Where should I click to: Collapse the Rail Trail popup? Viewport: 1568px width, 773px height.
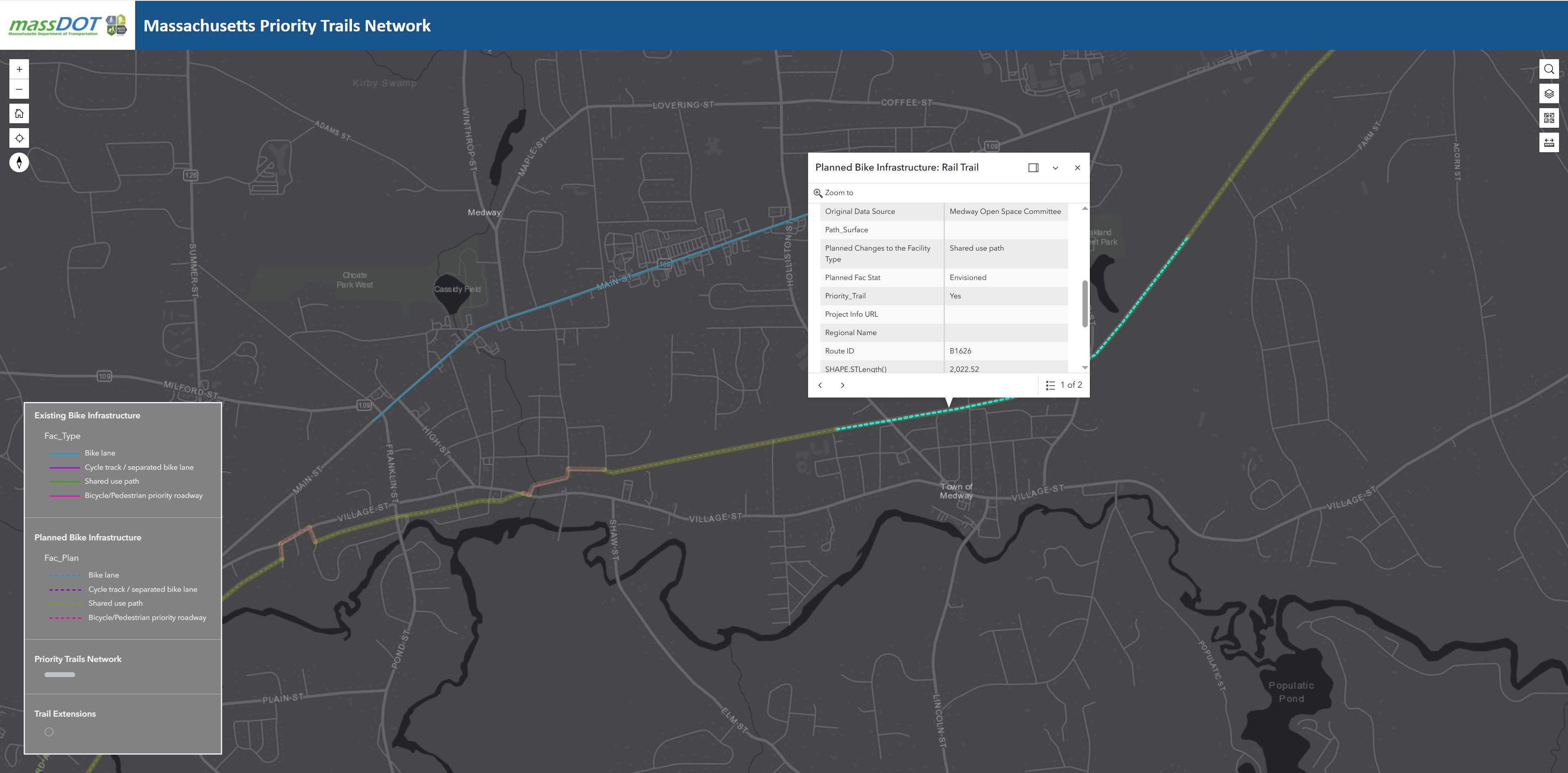(x=1056, y=168)
